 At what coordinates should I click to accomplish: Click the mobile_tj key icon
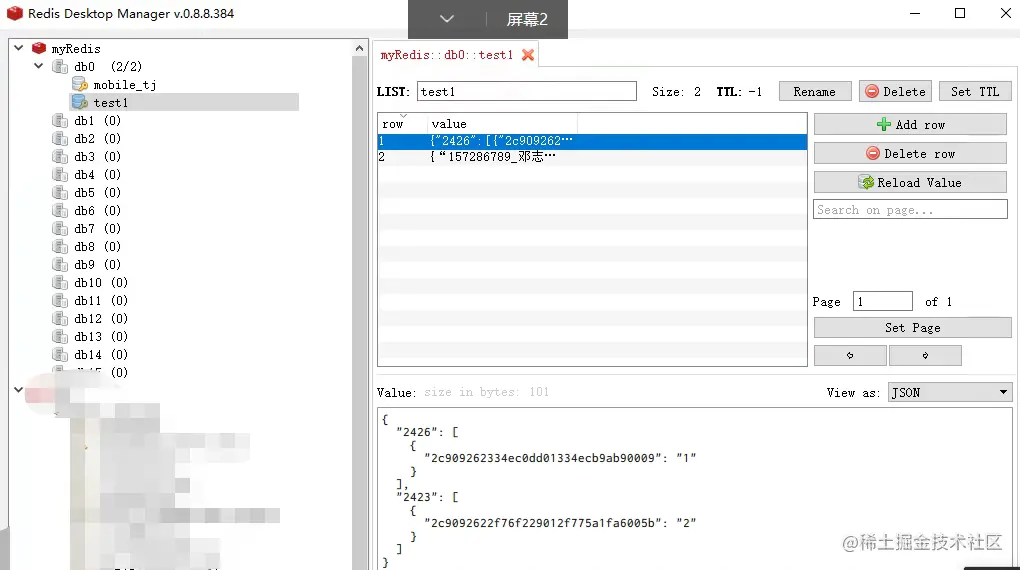pos(80,85)
